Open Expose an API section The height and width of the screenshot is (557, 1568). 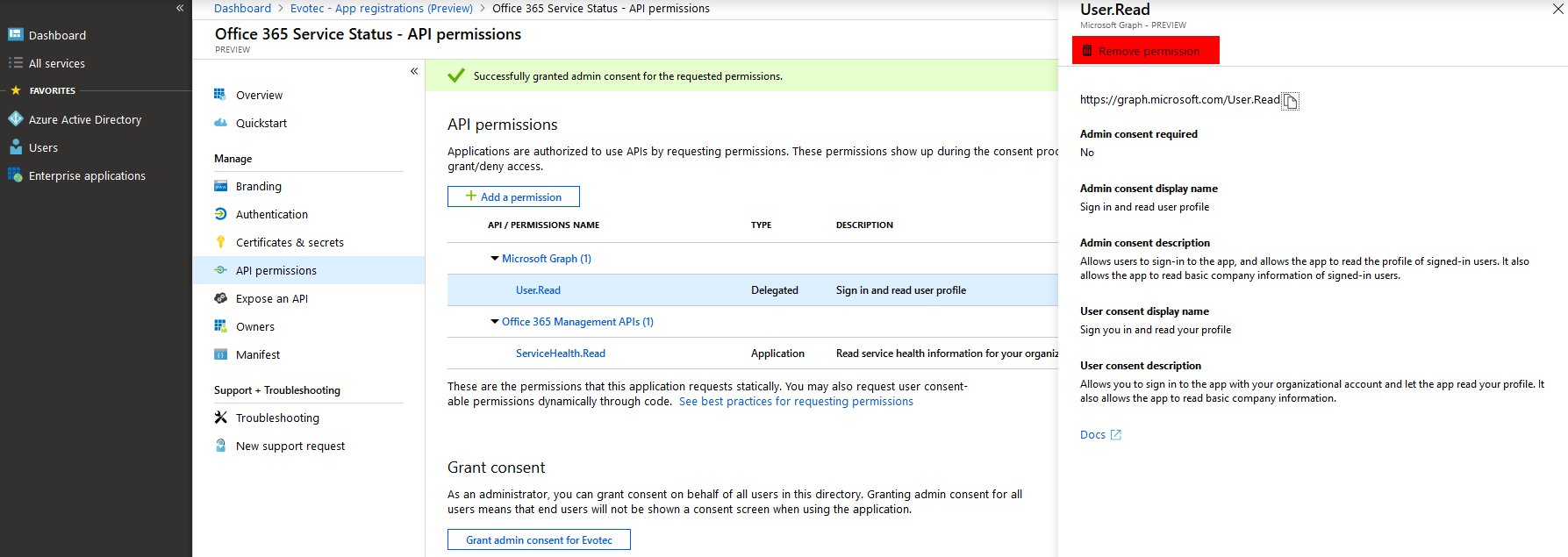click(271, 298)
